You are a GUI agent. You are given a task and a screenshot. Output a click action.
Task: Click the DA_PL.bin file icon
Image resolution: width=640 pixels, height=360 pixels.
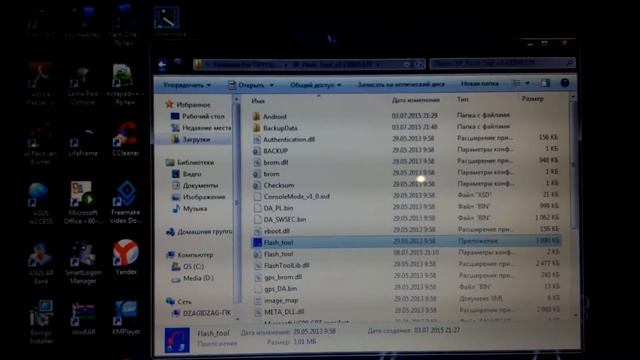257,208
